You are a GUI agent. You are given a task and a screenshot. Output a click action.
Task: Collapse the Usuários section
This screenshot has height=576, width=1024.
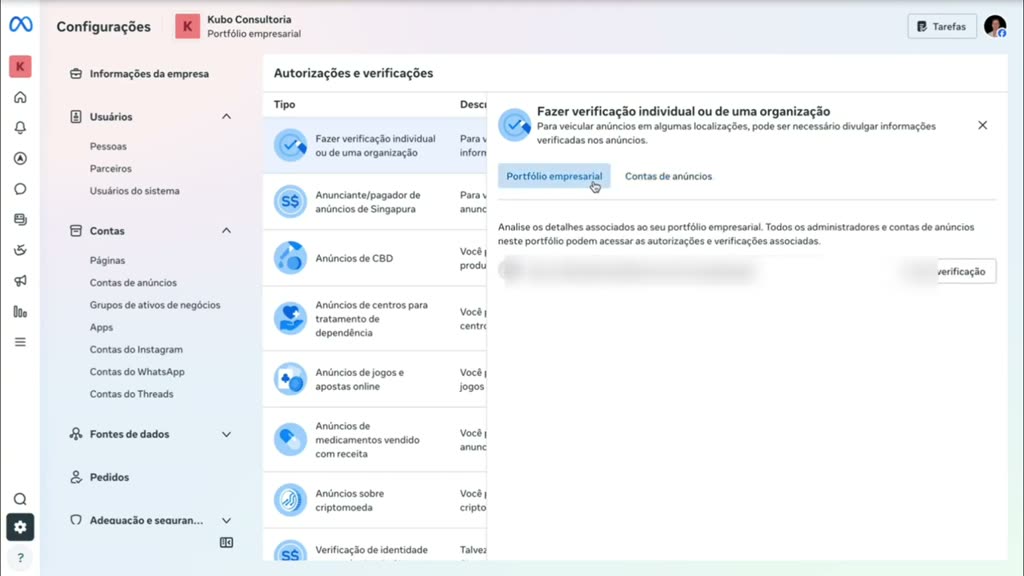click(226, 116)
